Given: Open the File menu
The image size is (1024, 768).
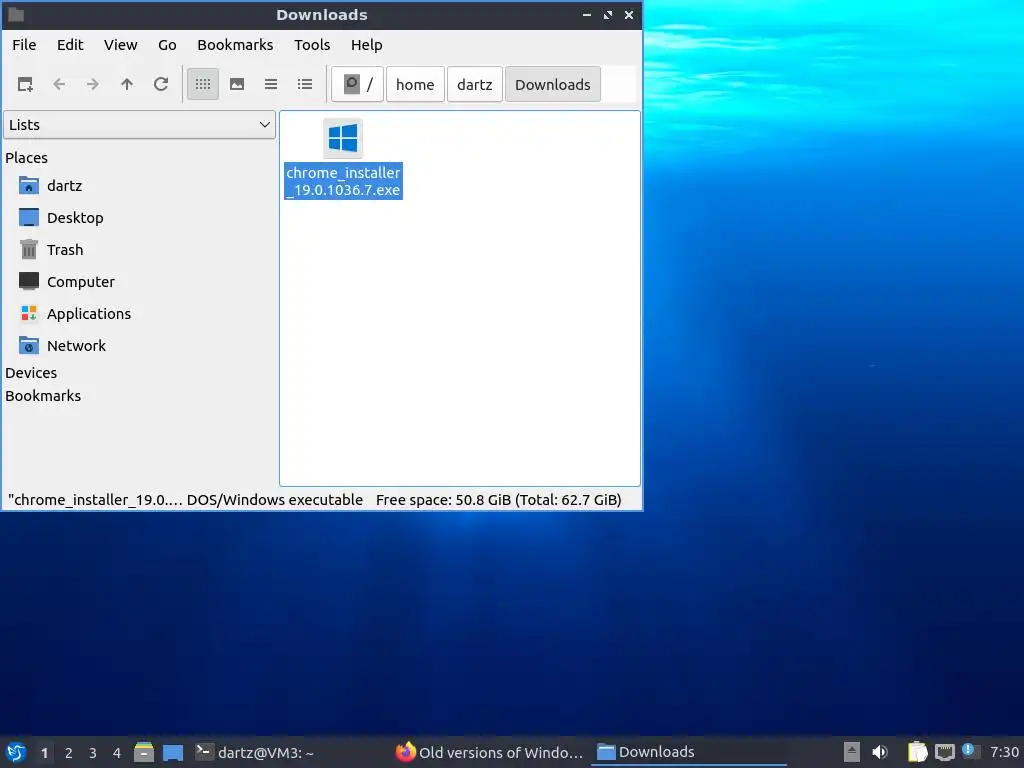Looking at the screenshot, I should 24,45.
